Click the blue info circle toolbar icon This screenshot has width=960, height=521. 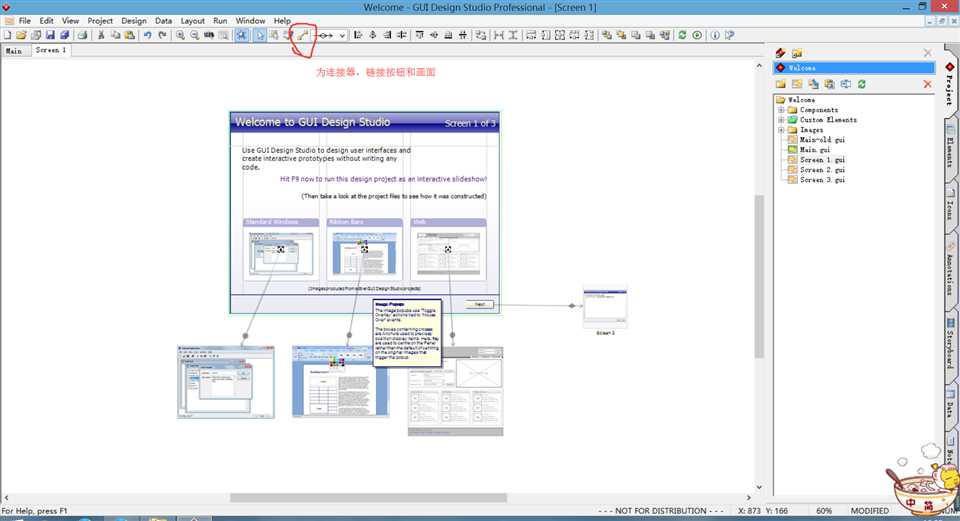coord(714,36)
